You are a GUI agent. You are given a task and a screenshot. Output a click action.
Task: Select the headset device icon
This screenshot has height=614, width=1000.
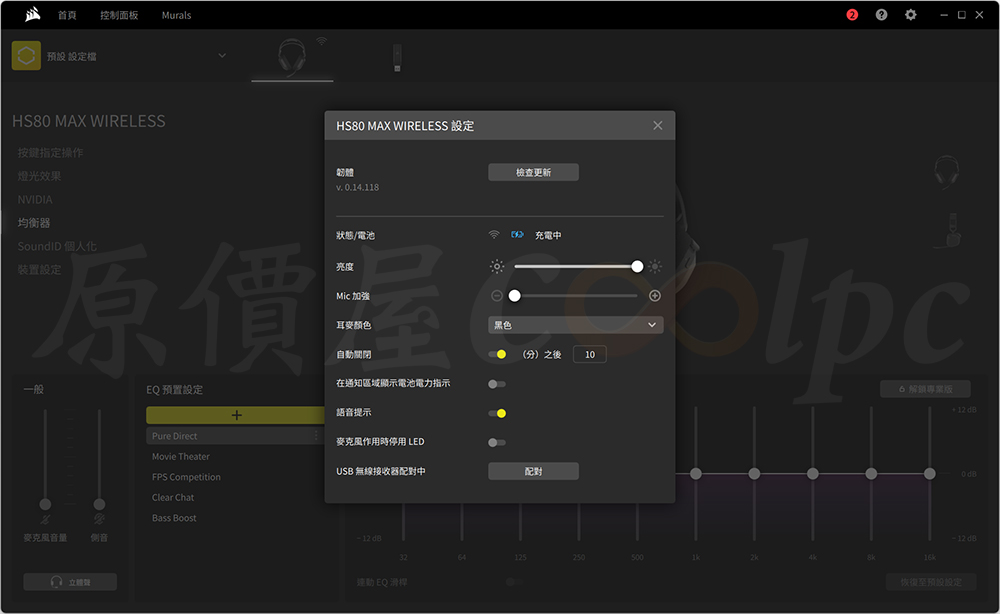[x=294, y=56]
